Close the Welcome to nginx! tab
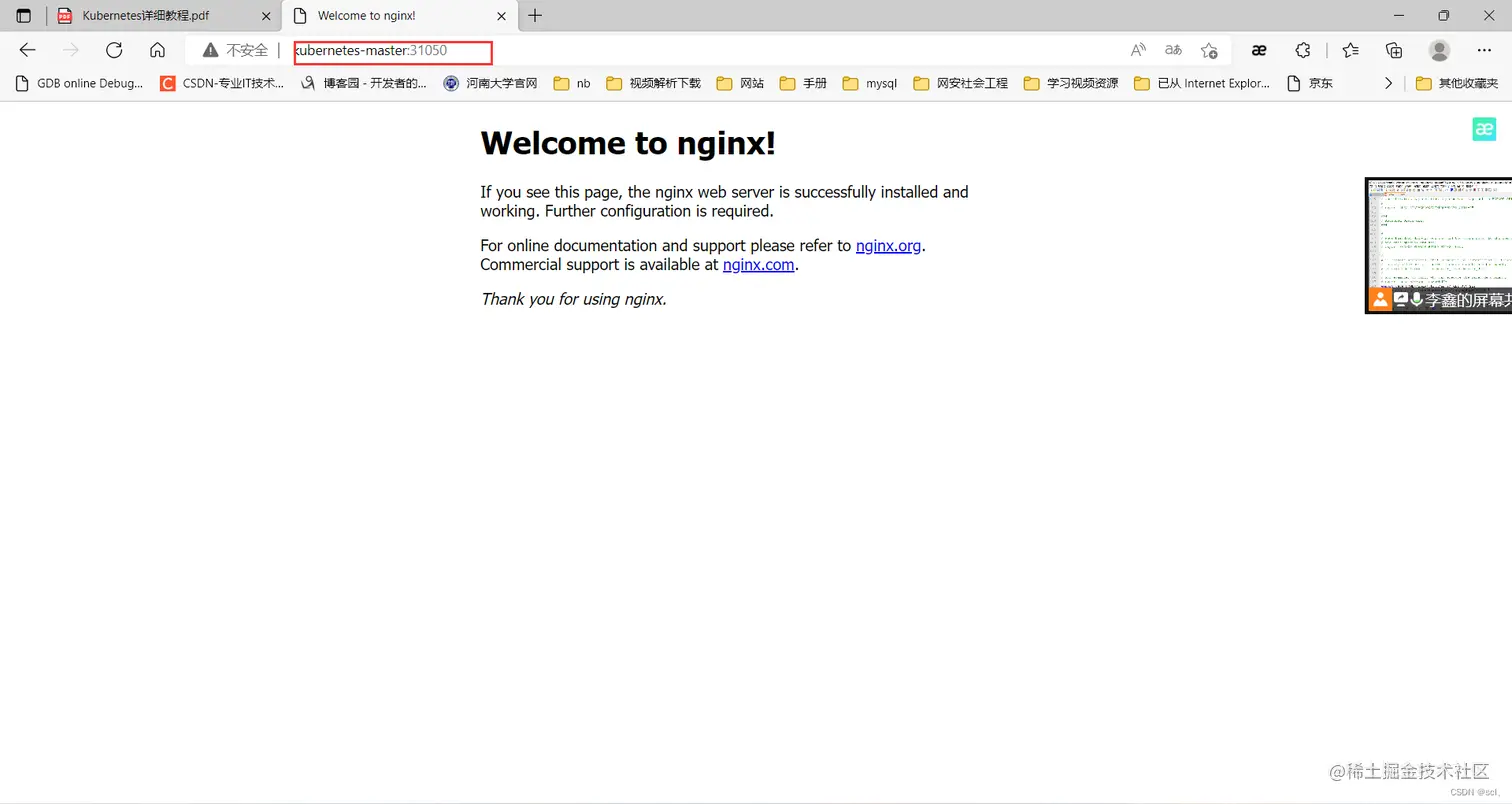Image resolution: width=1512 pixels, height=804 pixels. [x=500, y=16]
